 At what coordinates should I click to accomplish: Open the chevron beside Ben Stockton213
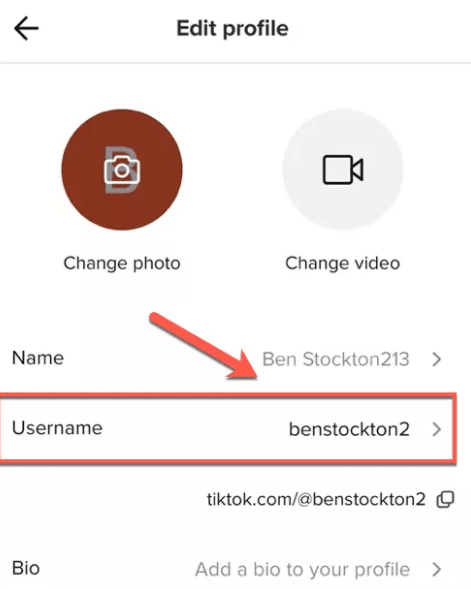coord(436,359)
